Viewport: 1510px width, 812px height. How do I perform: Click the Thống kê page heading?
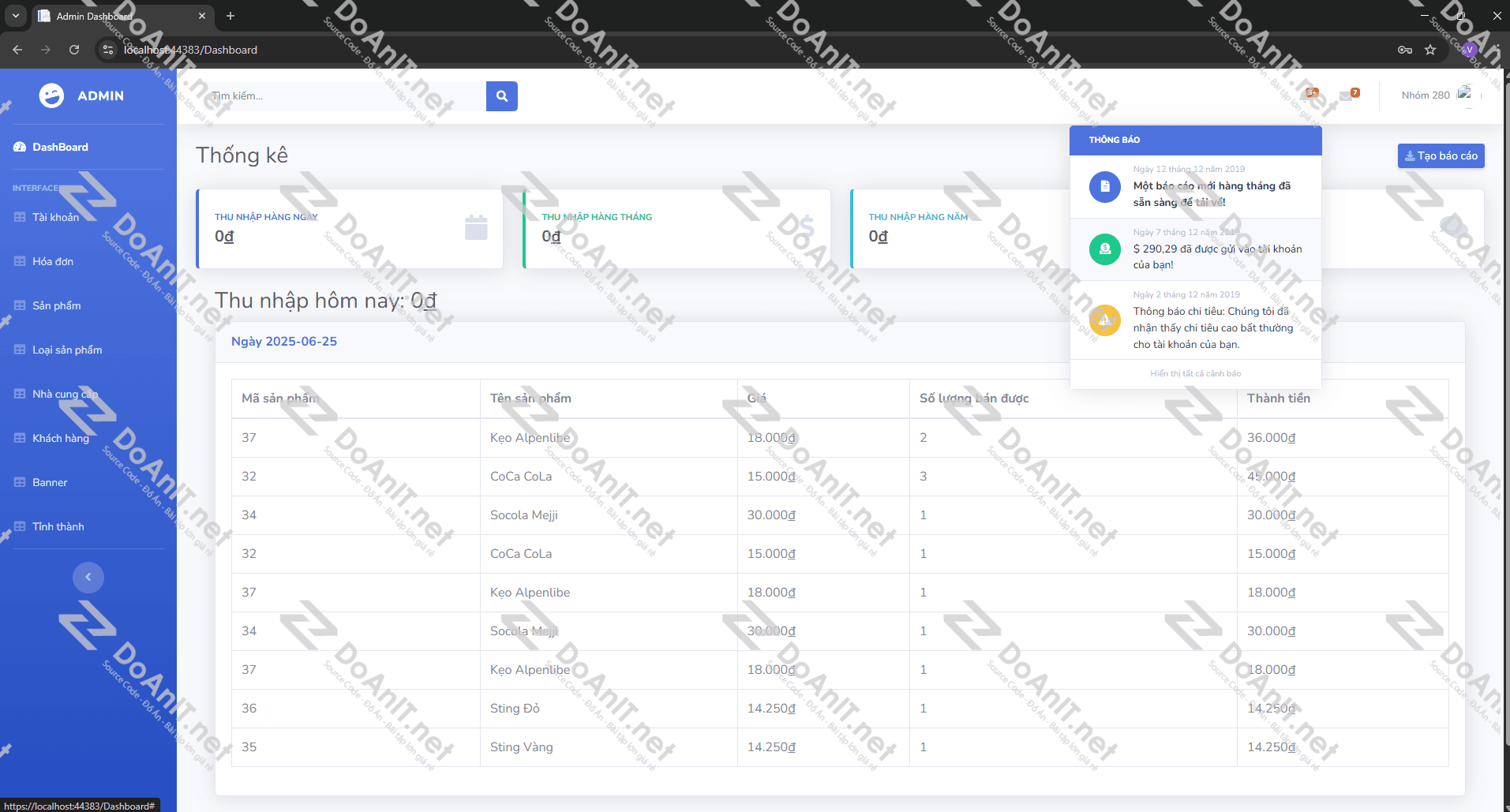(242, 155)
